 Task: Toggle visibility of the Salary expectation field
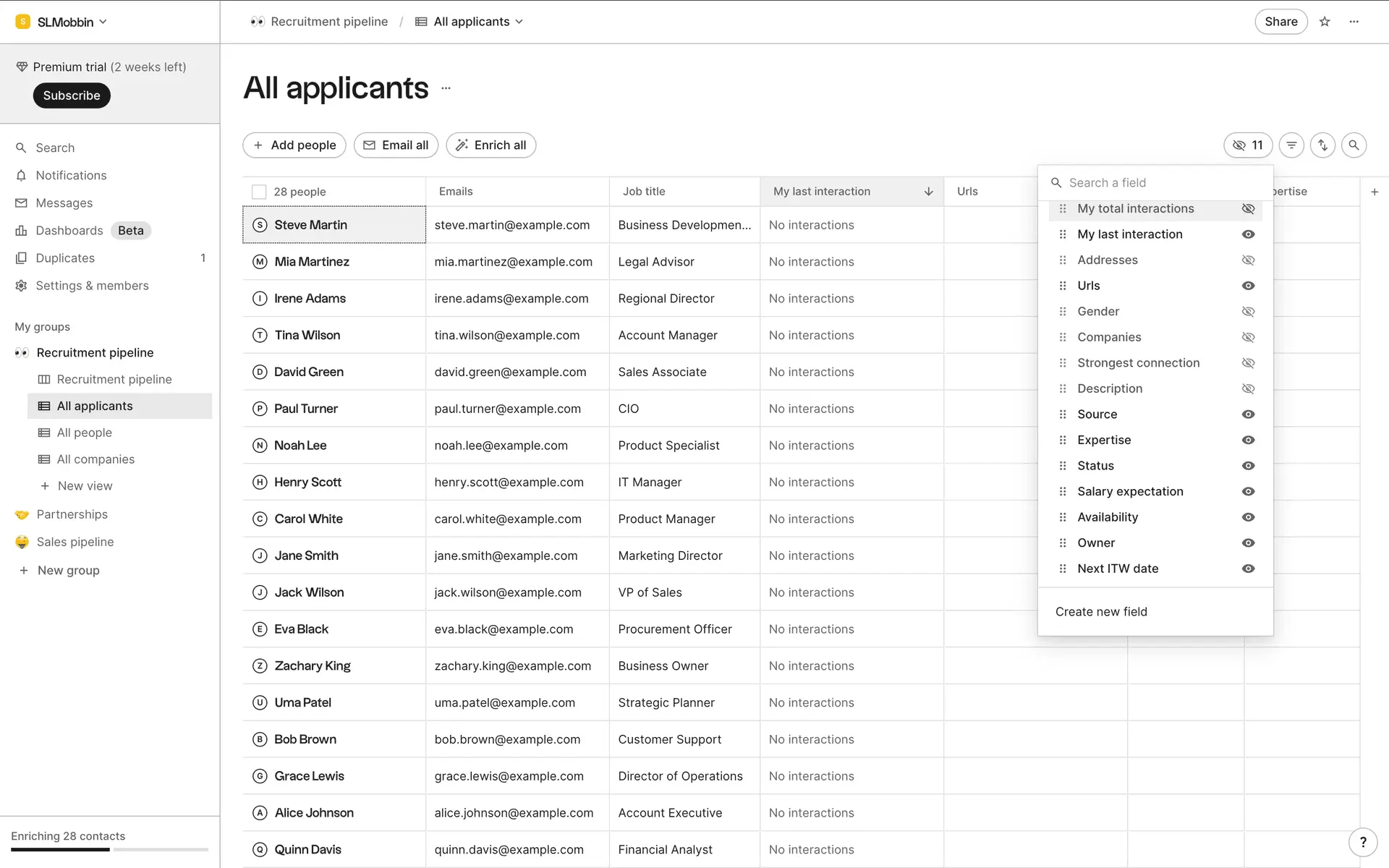[x=1248, y=492]
